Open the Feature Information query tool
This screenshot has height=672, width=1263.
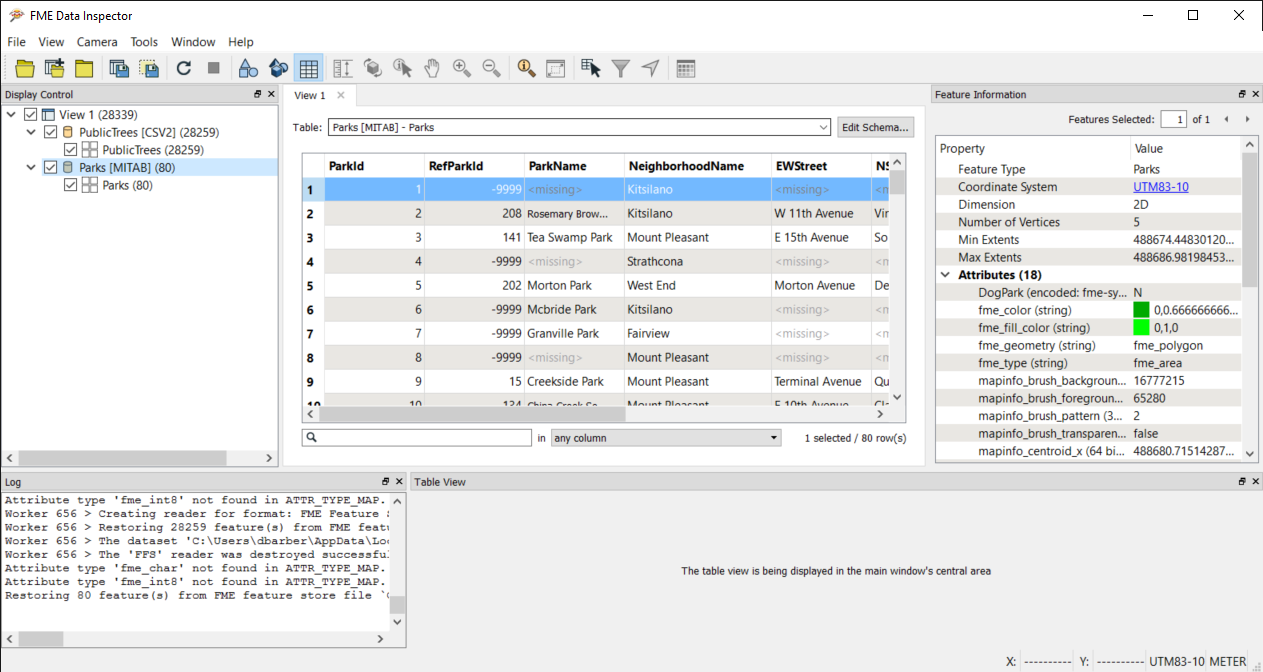(x=525, y=68)
